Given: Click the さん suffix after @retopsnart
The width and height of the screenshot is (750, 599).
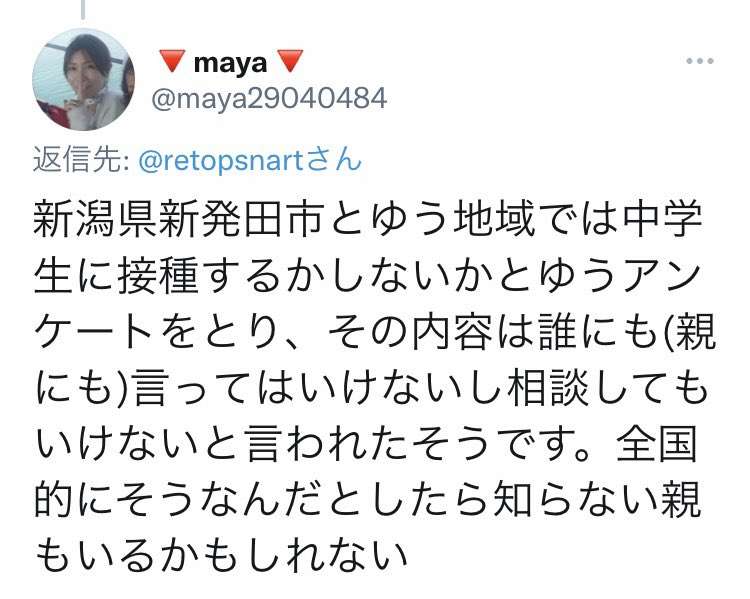Looking at the screenshot, I should pos(334,160).
